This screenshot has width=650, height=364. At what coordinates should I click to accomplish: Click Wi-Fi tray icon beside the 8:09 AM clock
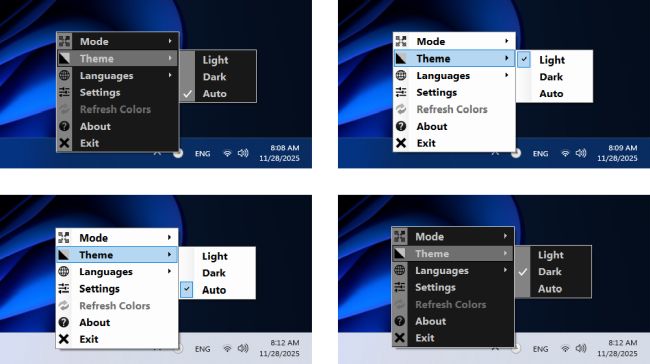pyautogui.click(x=565, y=153)
